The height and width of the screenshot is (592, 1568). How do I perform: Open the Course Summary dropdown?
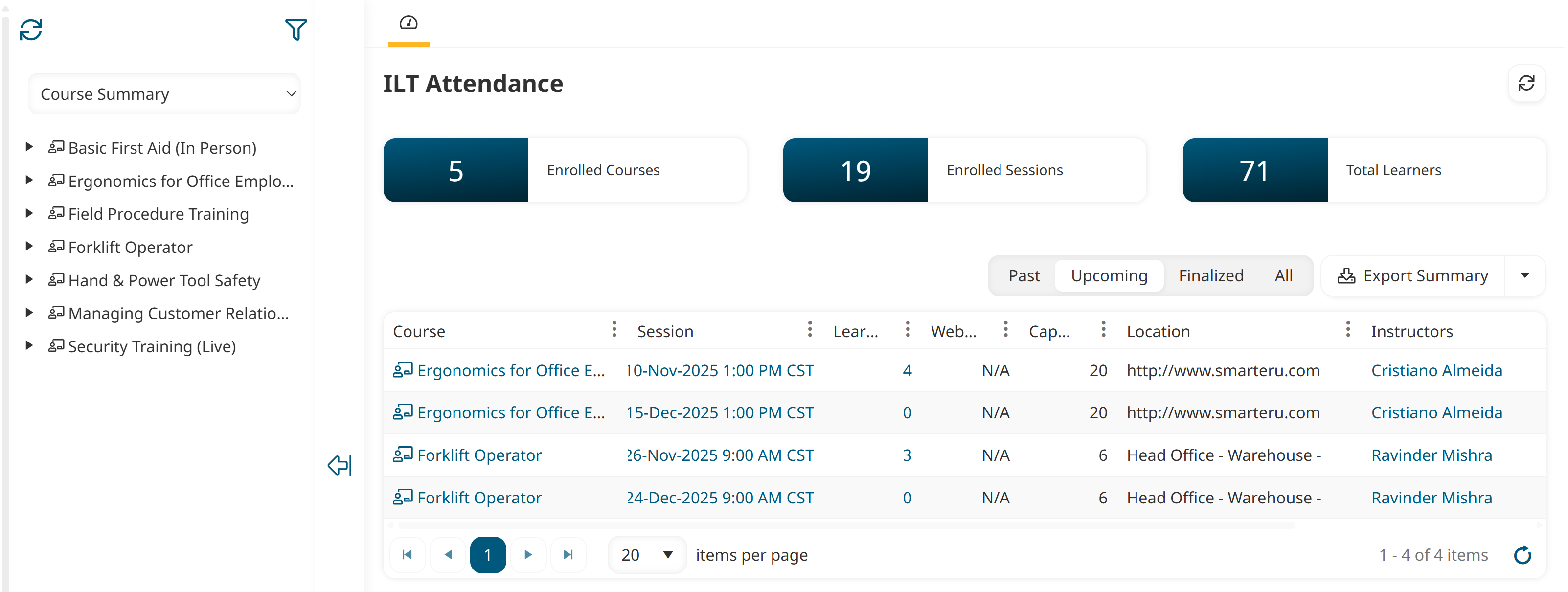point(164,94)
